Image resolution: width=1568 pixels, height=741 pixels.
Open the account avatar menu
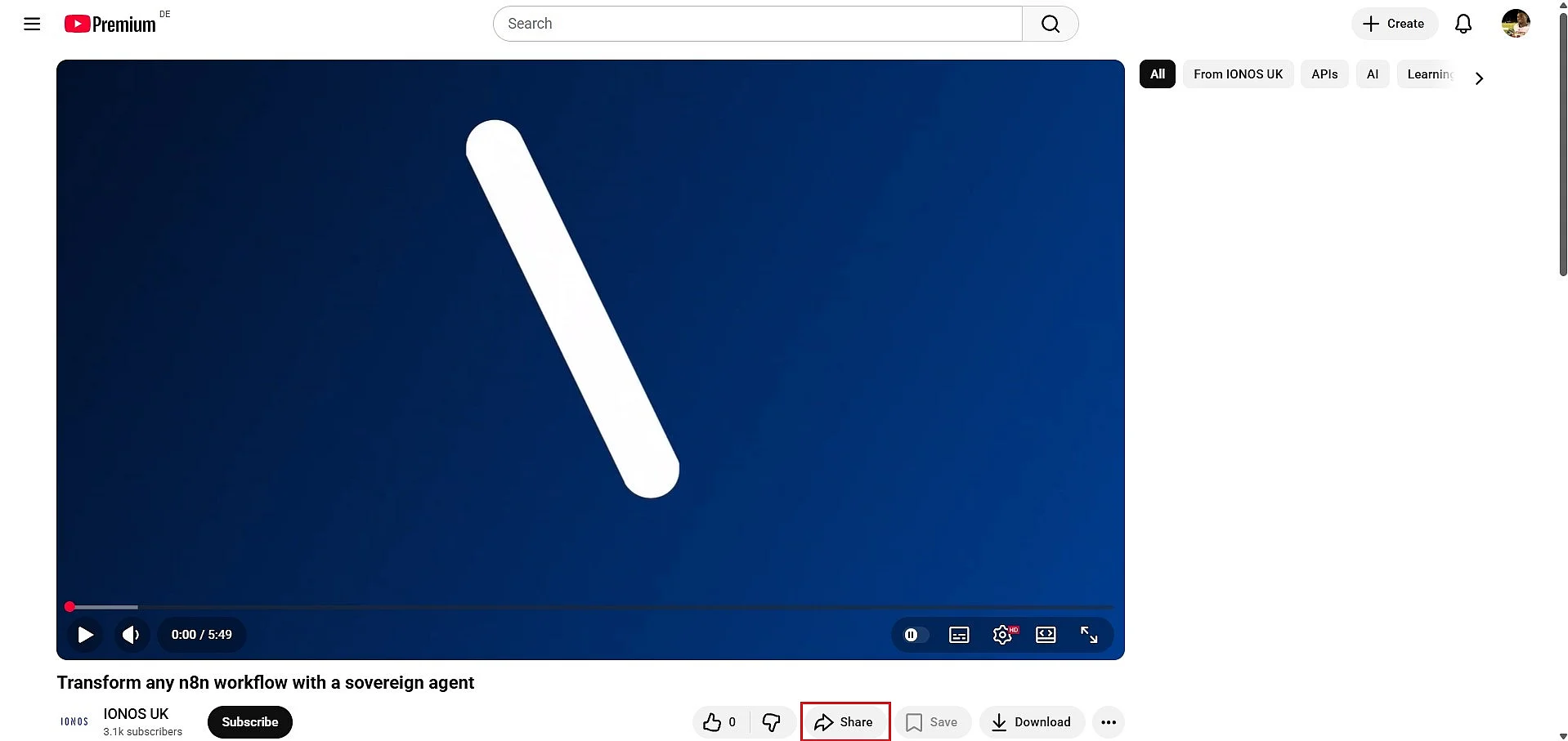tap(1516, 24)
